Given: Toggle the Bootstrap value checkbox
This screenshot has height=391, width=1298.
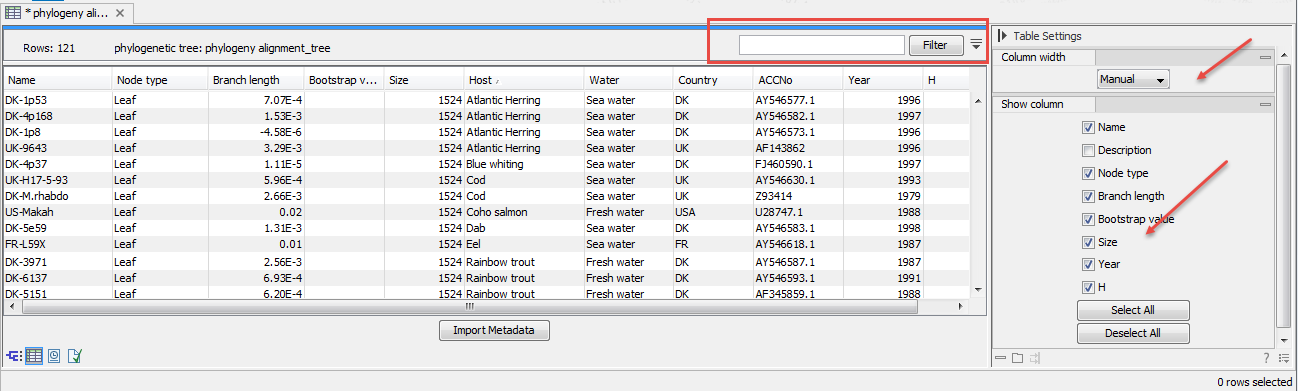Looking at the screenshot, I should point(1088,219).
